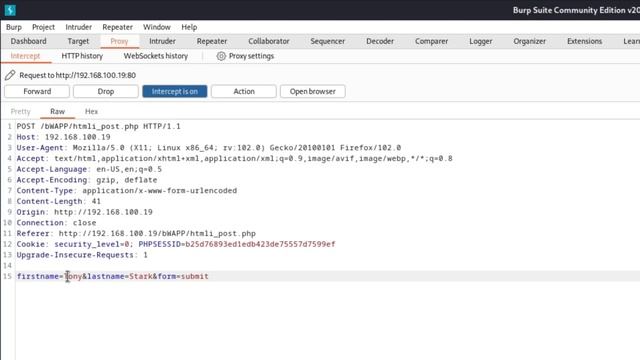Open the Decoder tab
Viewport: 640px width, 360px height.
380,41
